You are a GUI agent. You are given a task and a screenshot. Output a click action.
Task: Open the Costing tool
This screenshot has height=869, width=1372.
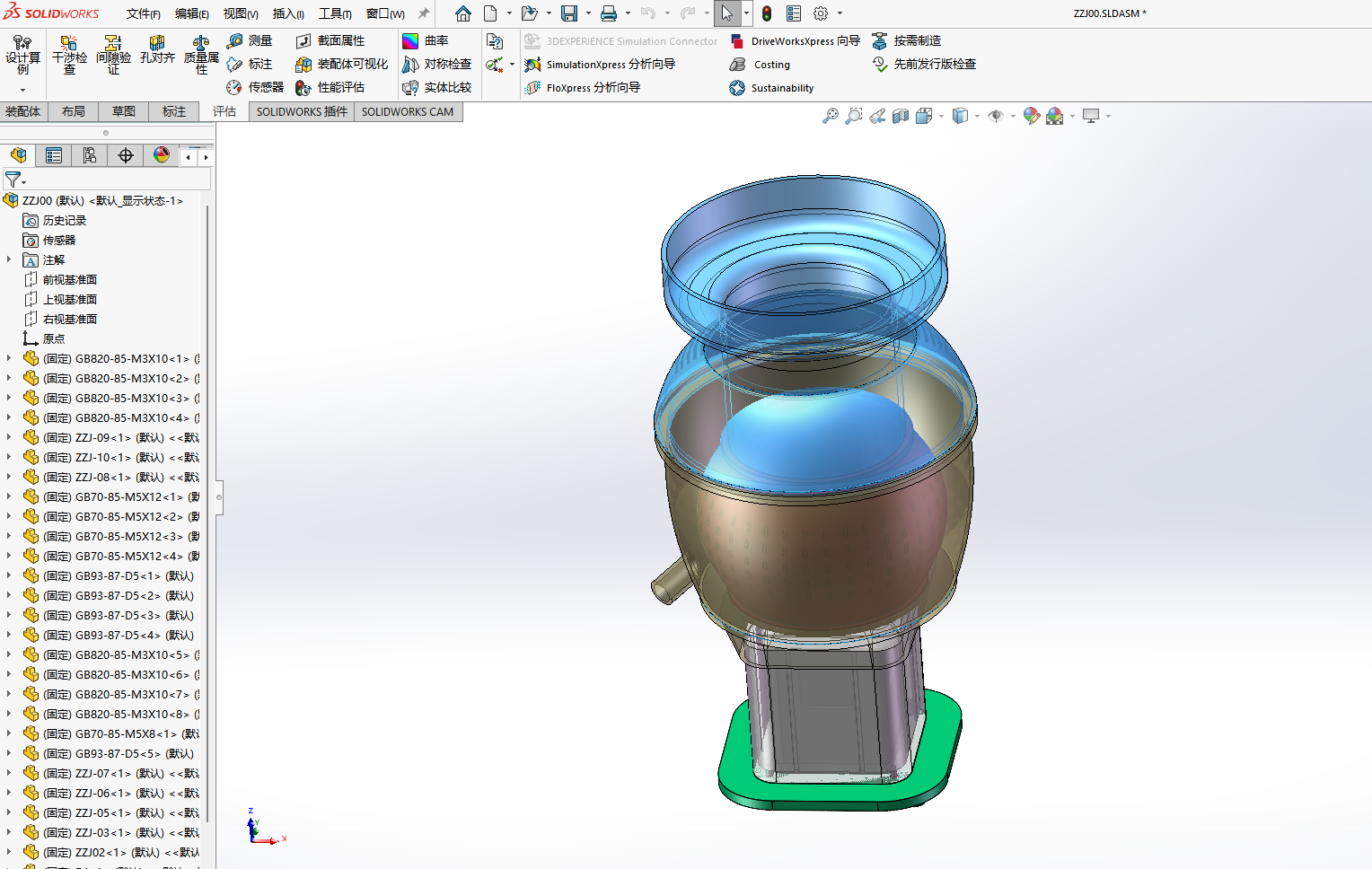(x=761, y=65)
